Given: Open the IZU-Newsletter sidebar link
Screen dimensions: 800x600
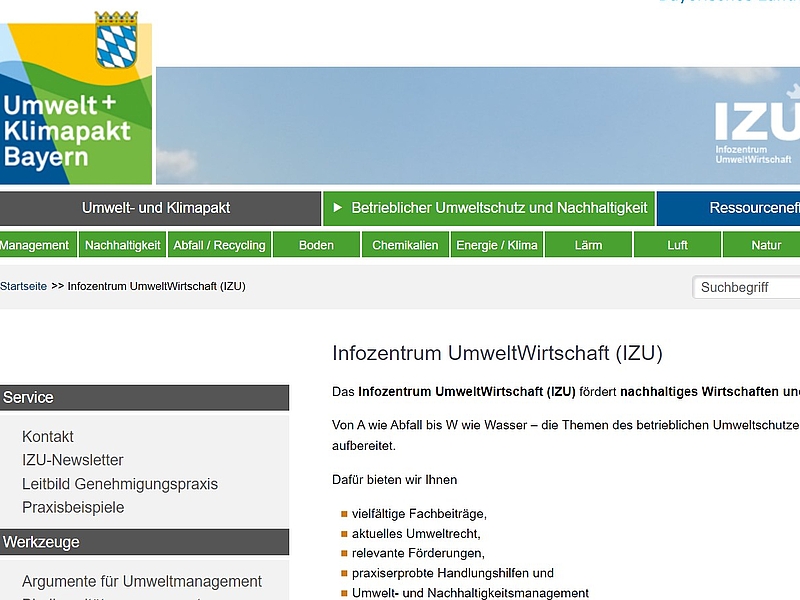Looking at the screenshot, I should (x=72, y=460).
